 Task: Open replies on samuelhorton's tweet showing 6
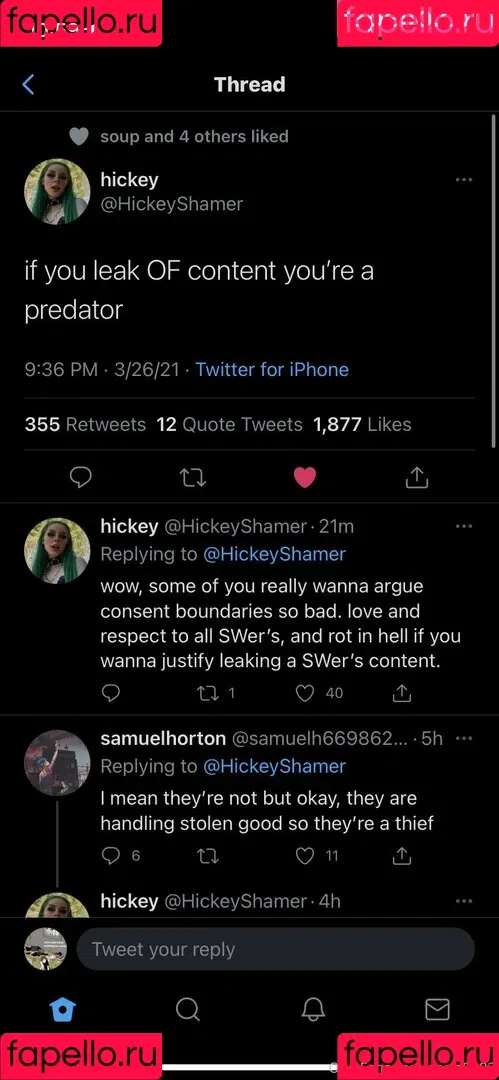click(x=121, y=856)
